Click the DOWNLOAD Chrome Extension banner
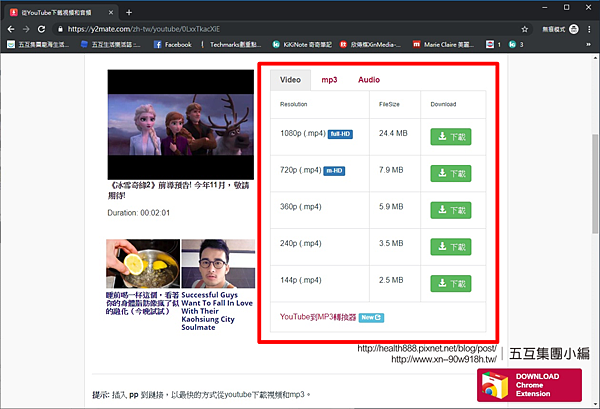Screen dimensions: 600x409 coord(529,385)
